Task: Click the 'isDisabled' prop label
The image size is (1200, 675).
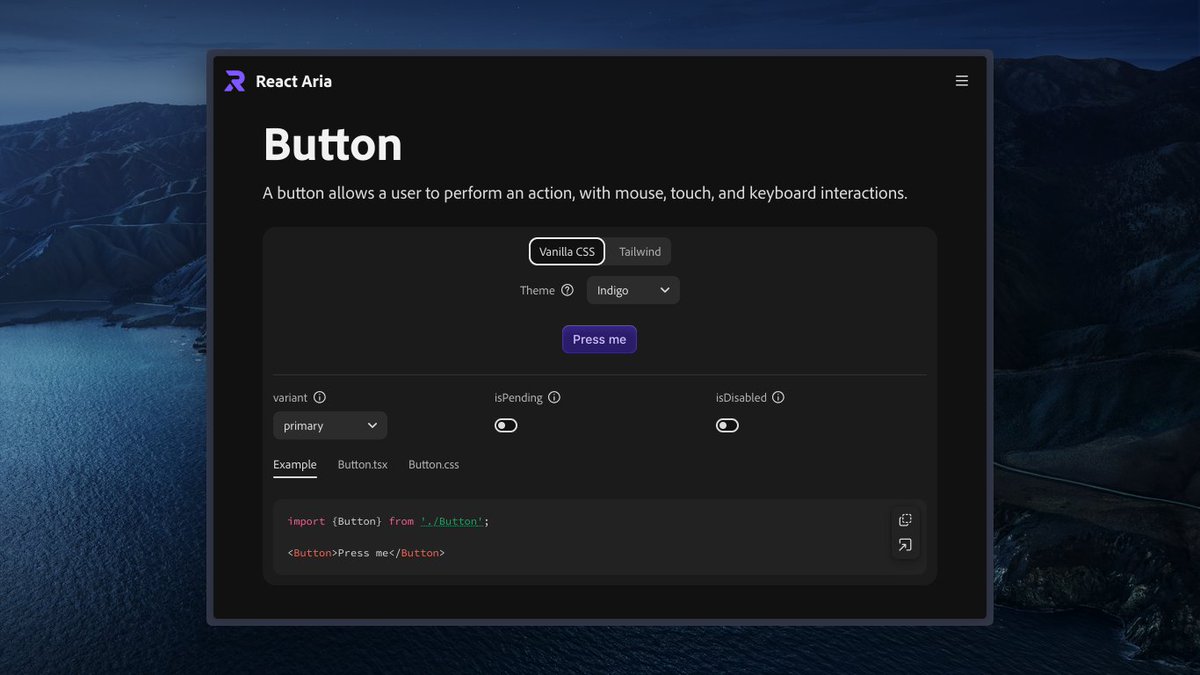Action: 741,397
